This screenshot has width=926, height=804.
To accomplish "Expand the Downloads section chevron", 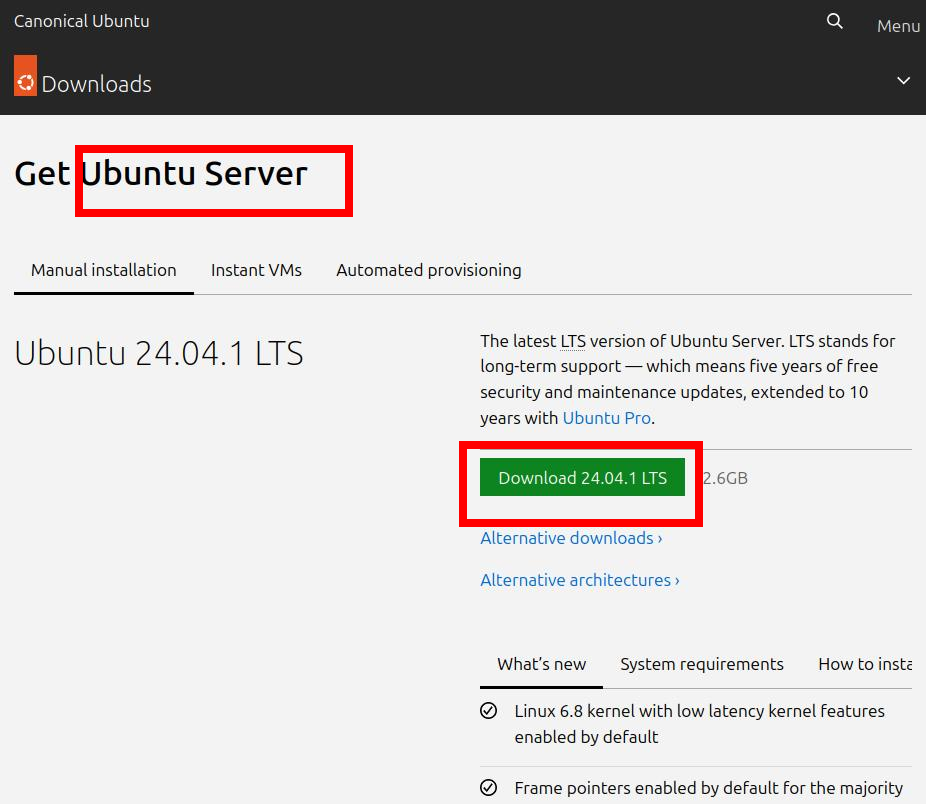I will click(x=903, y=80).
